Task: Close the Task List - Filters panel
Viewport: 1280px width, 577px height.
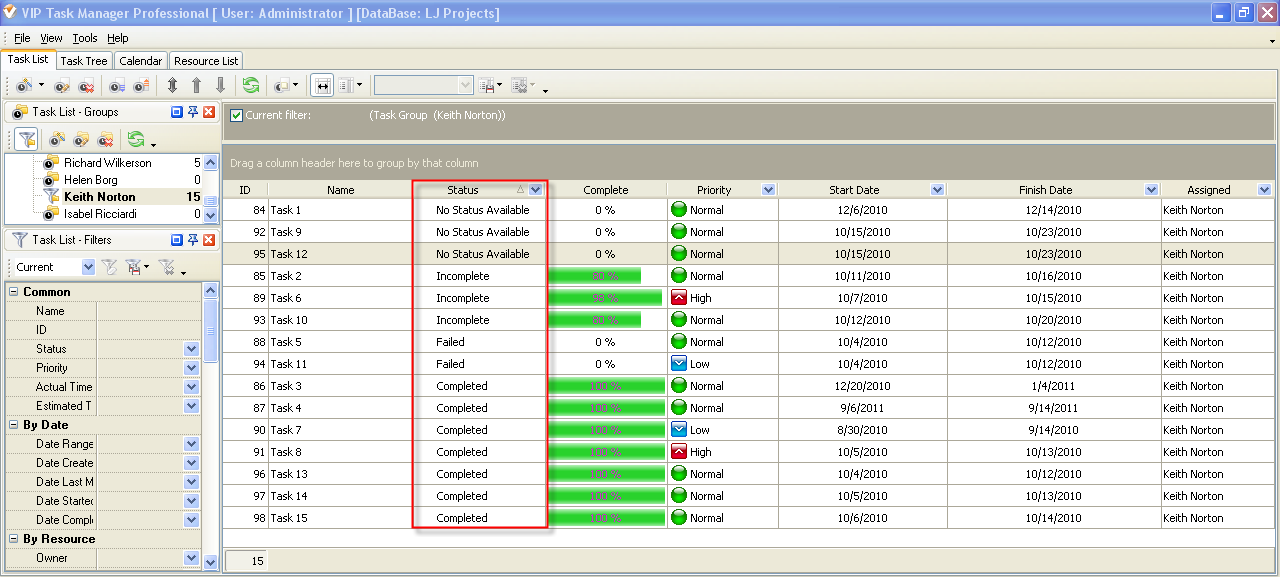Action: coord(209,240)
